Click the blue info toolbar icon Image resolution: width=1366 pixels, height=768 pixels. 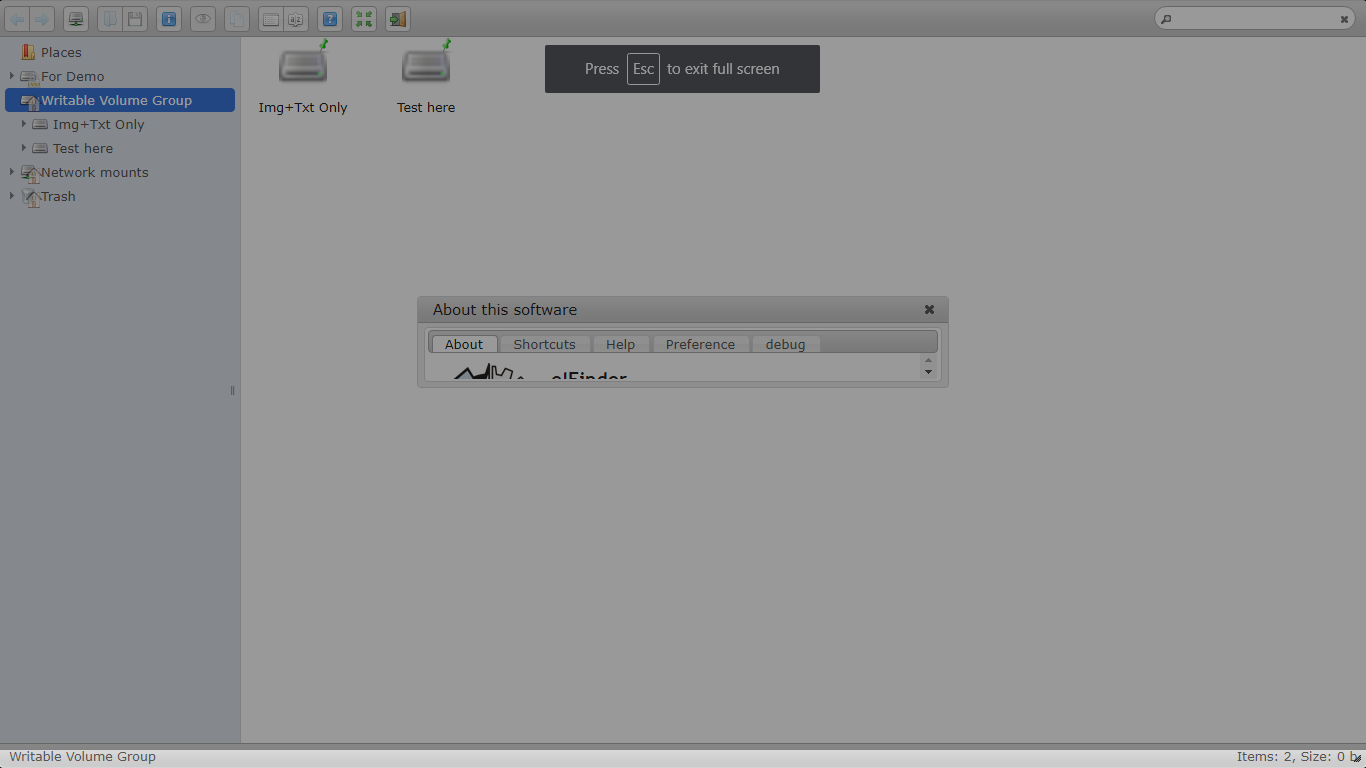169,18
